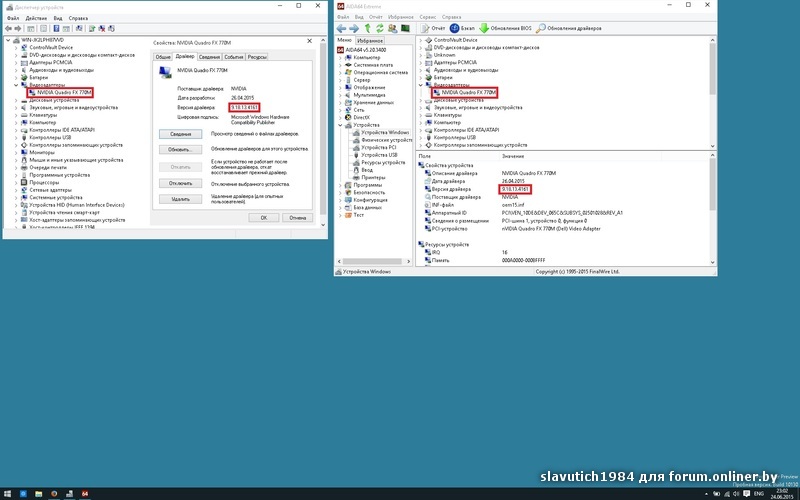Open the Сервис menu in AIDA64
Viewport: 800px width, 500px height.
428,17
